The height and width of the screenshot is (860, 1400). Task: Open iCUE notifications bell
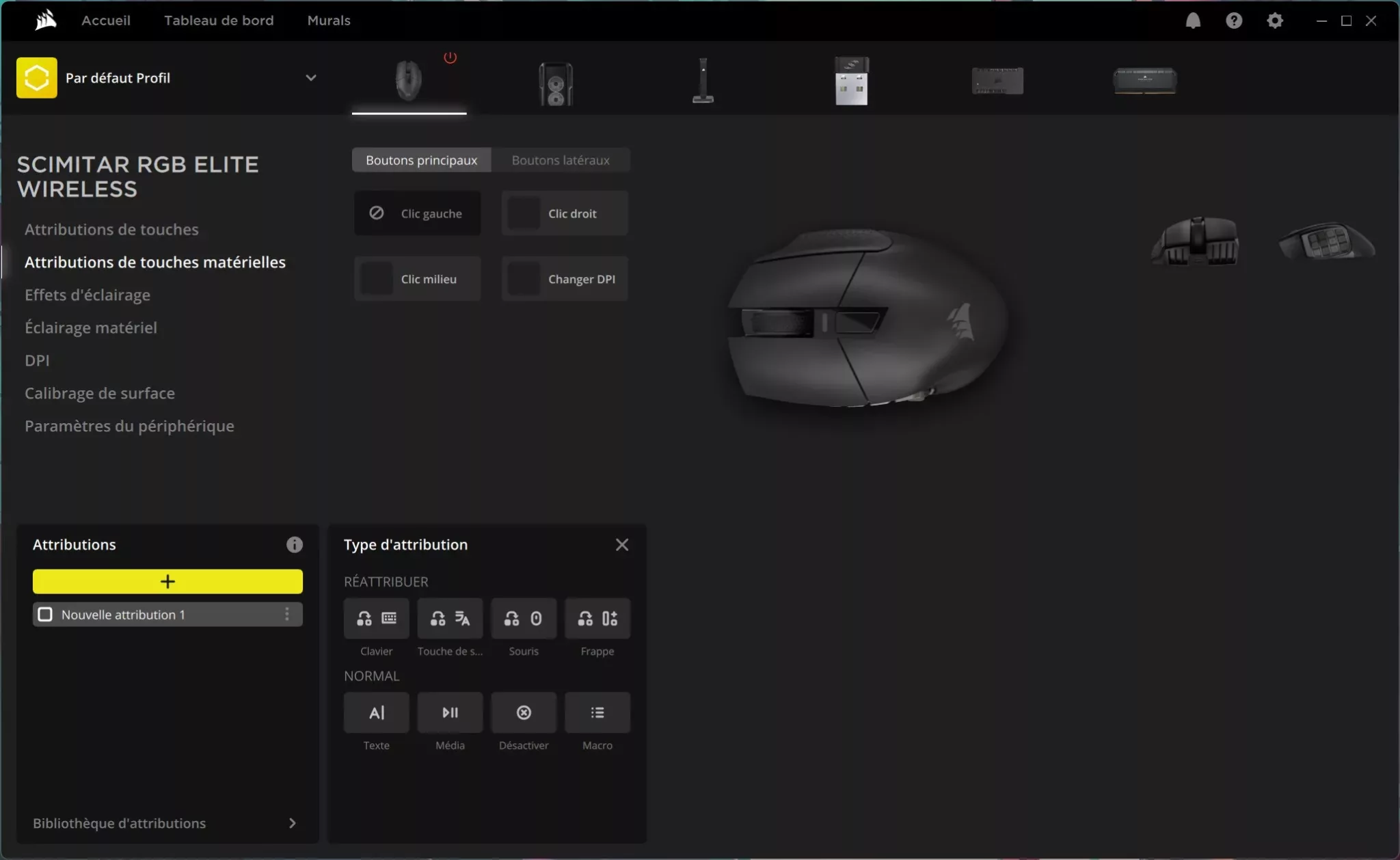click(x=1194, y=21)
